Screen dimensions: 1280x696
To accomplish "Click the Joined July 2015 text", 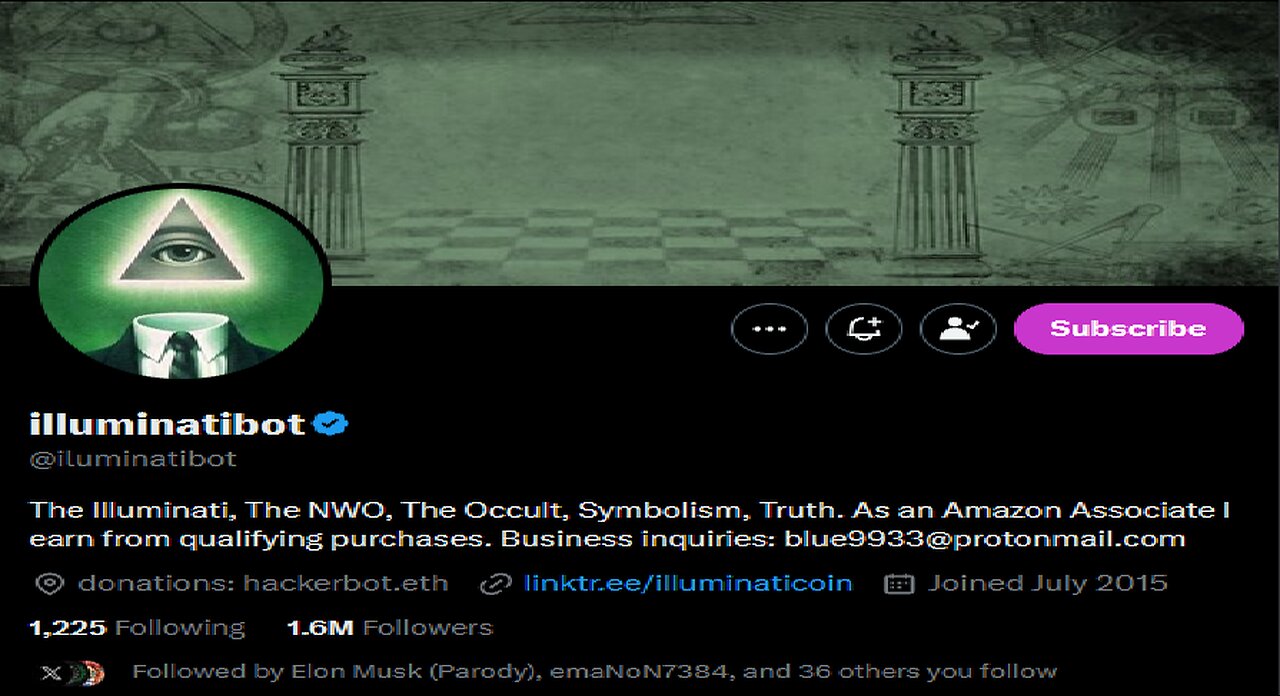I will [x=1047, y=583].
